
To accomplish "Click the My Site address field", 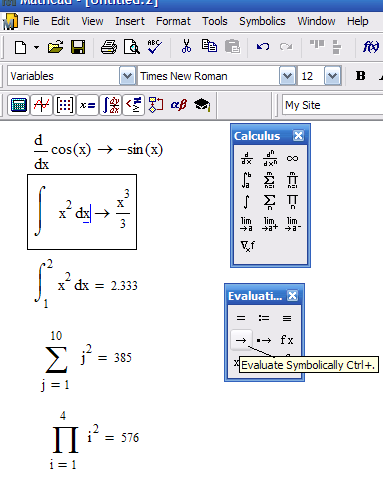I will click(x=333, y=105).
